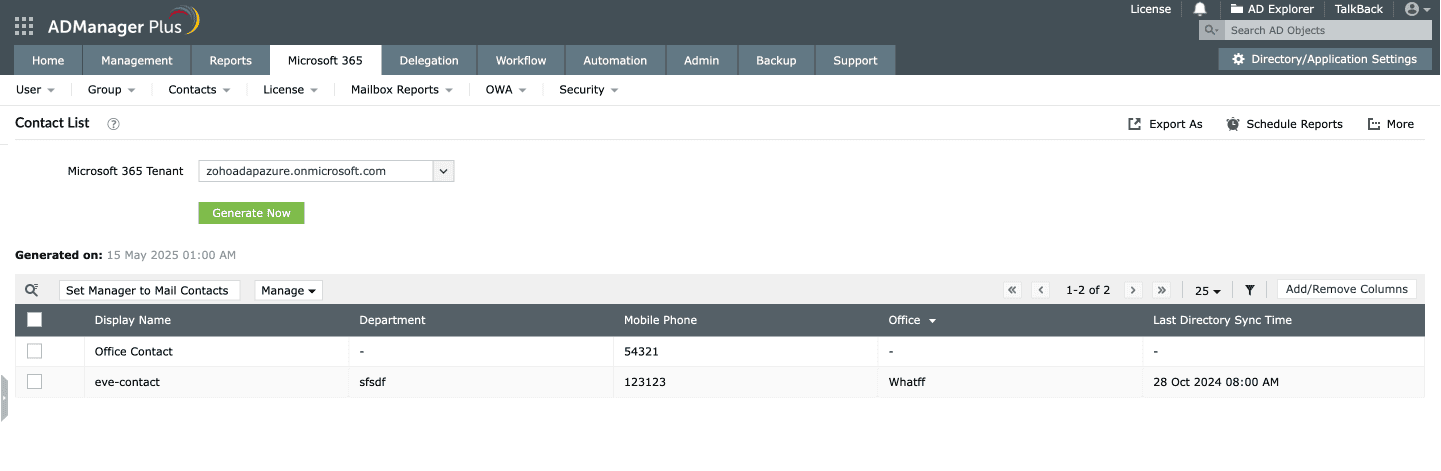Tick the select-all header checkbox

35,320
